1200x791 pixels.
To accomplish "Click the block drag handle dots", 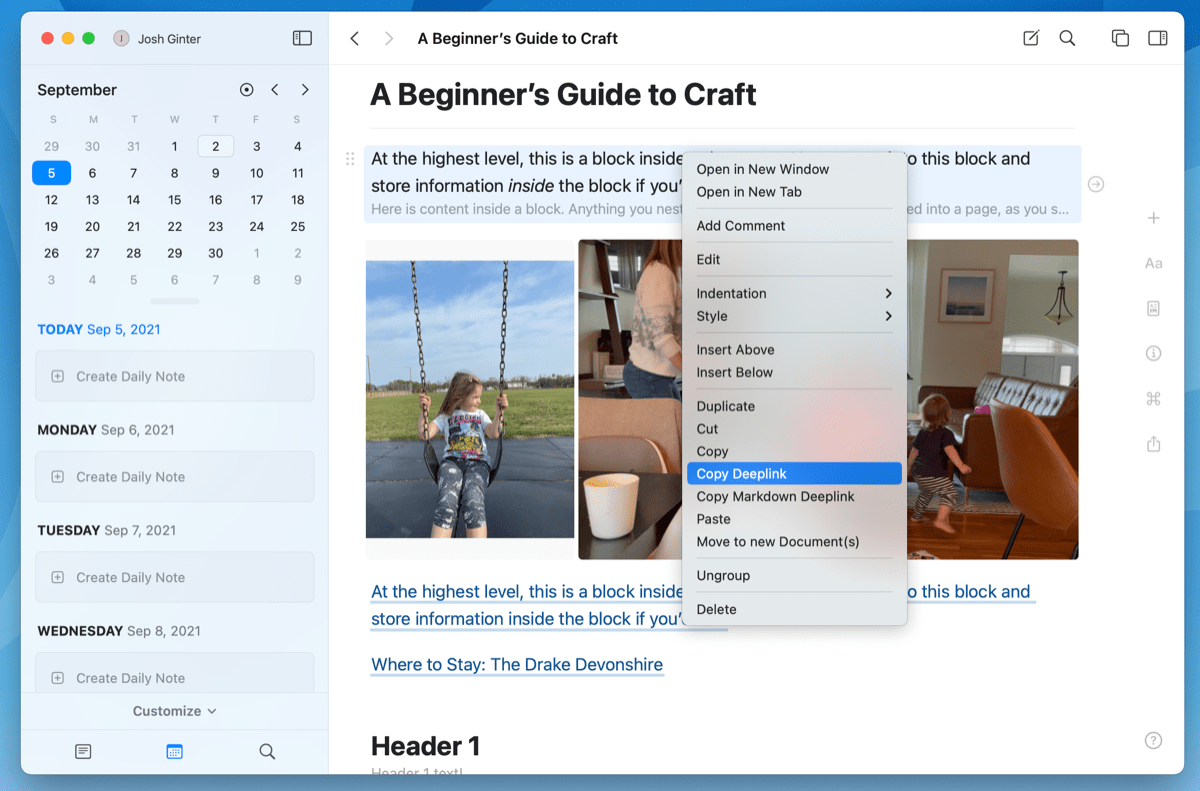I will click(x=350, y=158).
